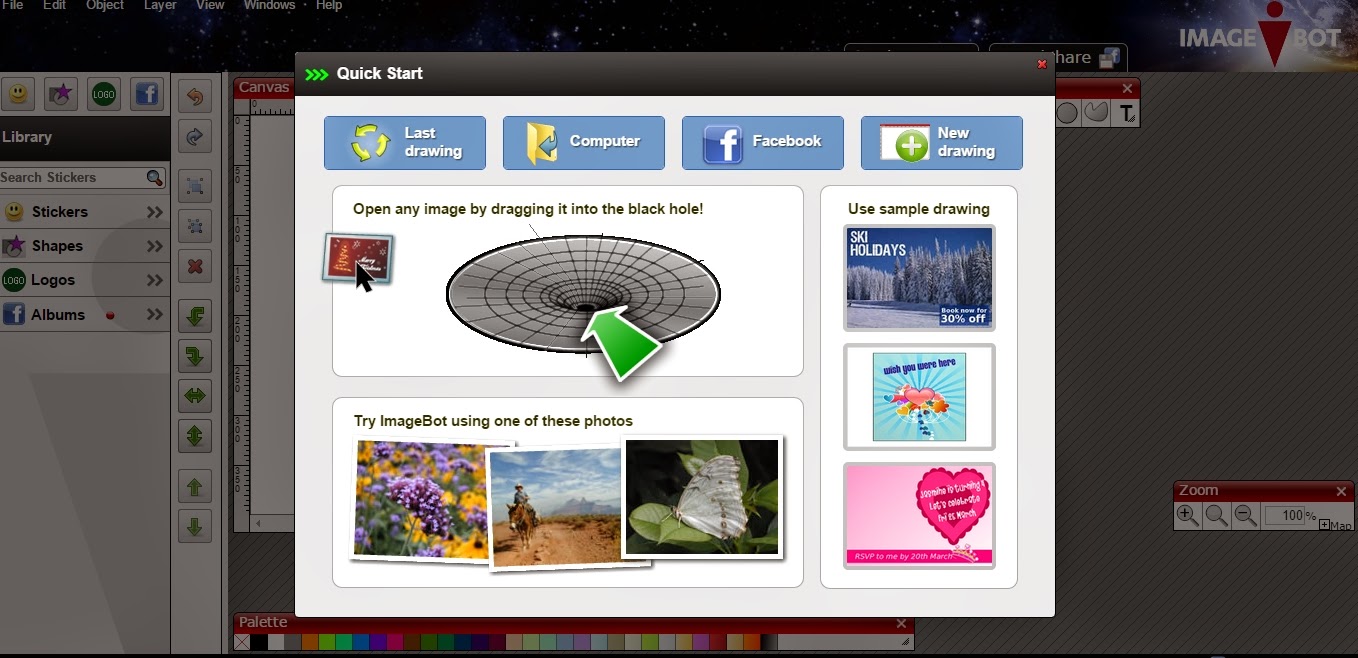Open the Object menu

click(x=105, y=5)
